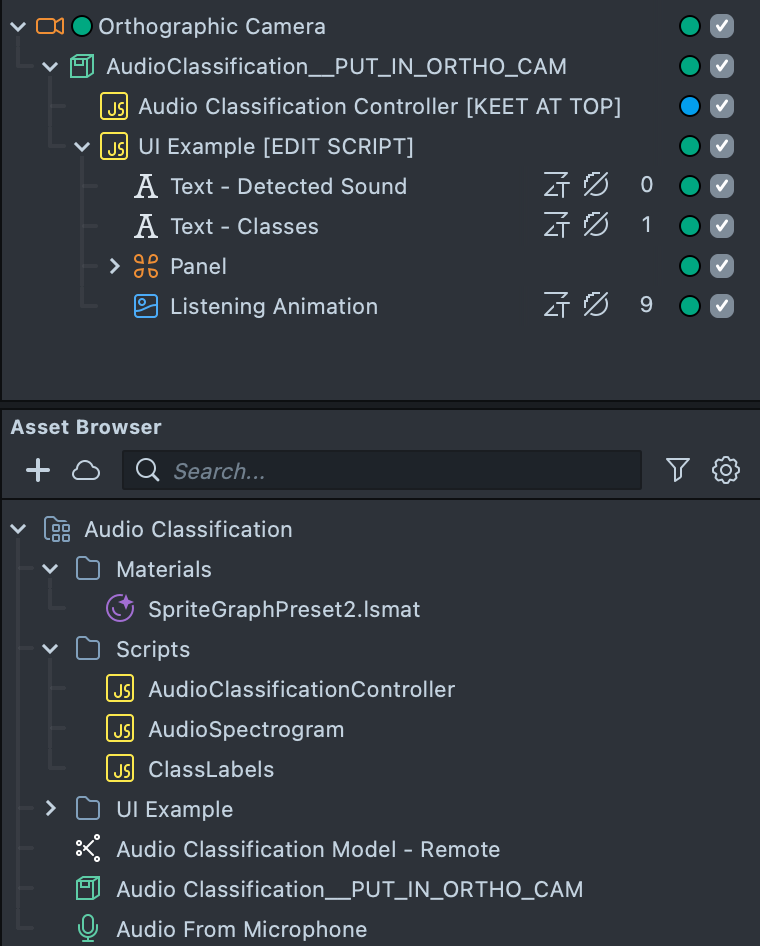Screen dimensions: 760x946
Task: Collapse the Orthographic Camera tree
Action: [x=16, y=26]
